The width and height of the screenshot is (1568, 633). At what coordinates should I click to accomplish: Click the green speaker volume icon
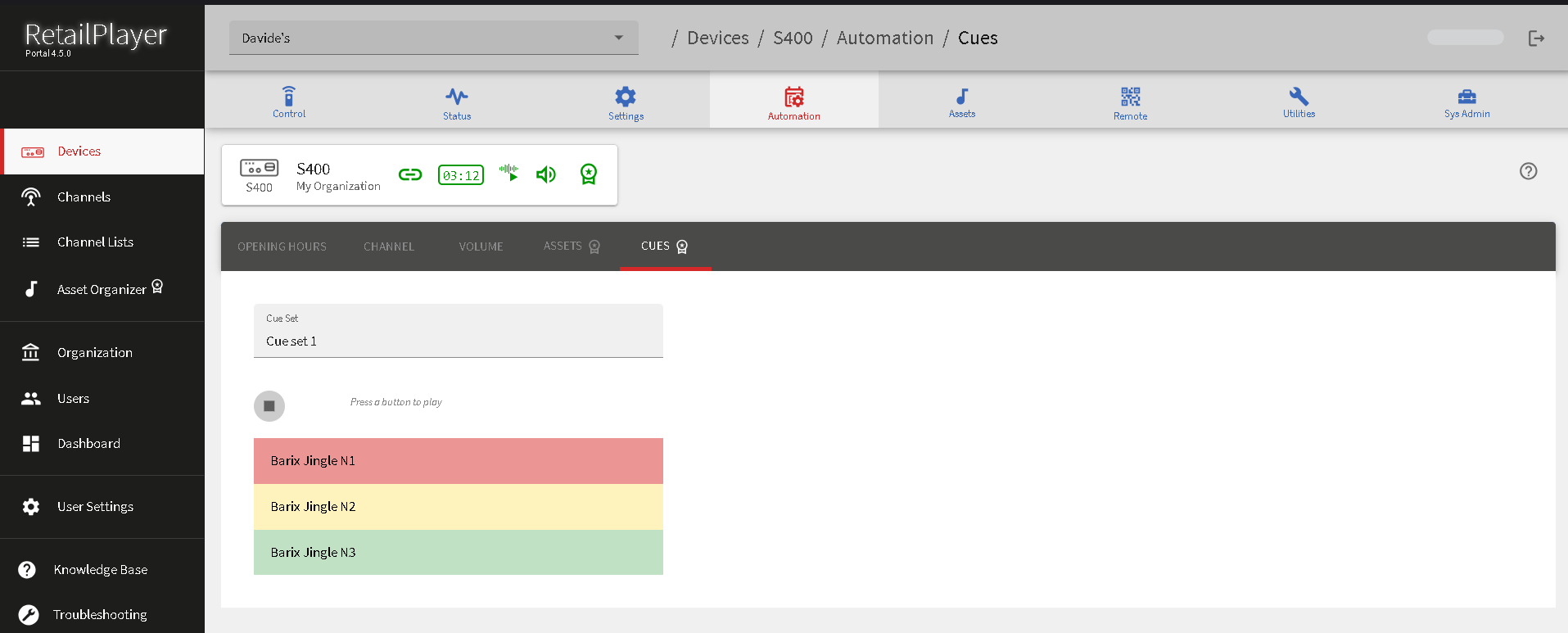(x=546, y=174)
